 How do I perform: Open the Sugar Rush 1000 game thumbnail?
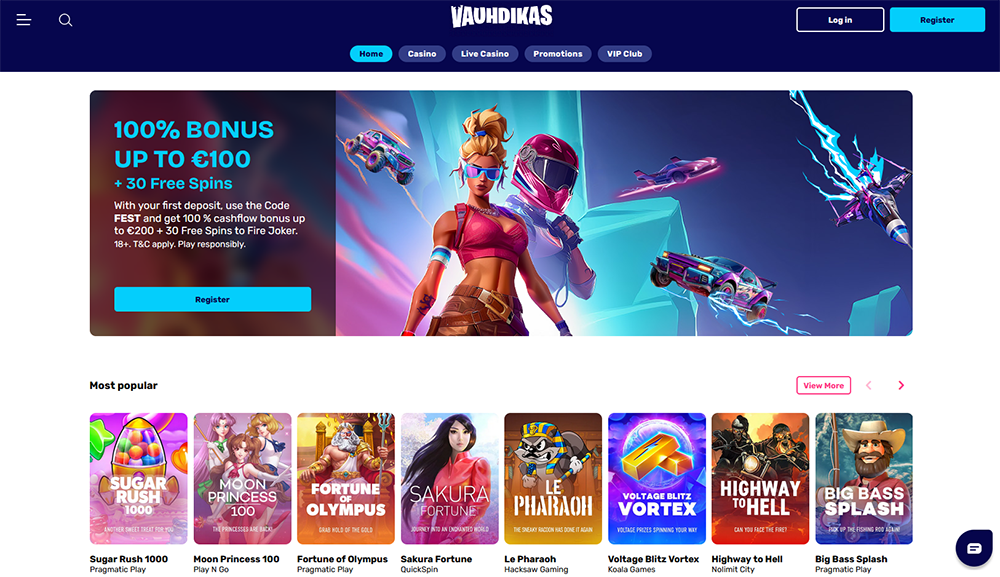click(x=138, y=478)
